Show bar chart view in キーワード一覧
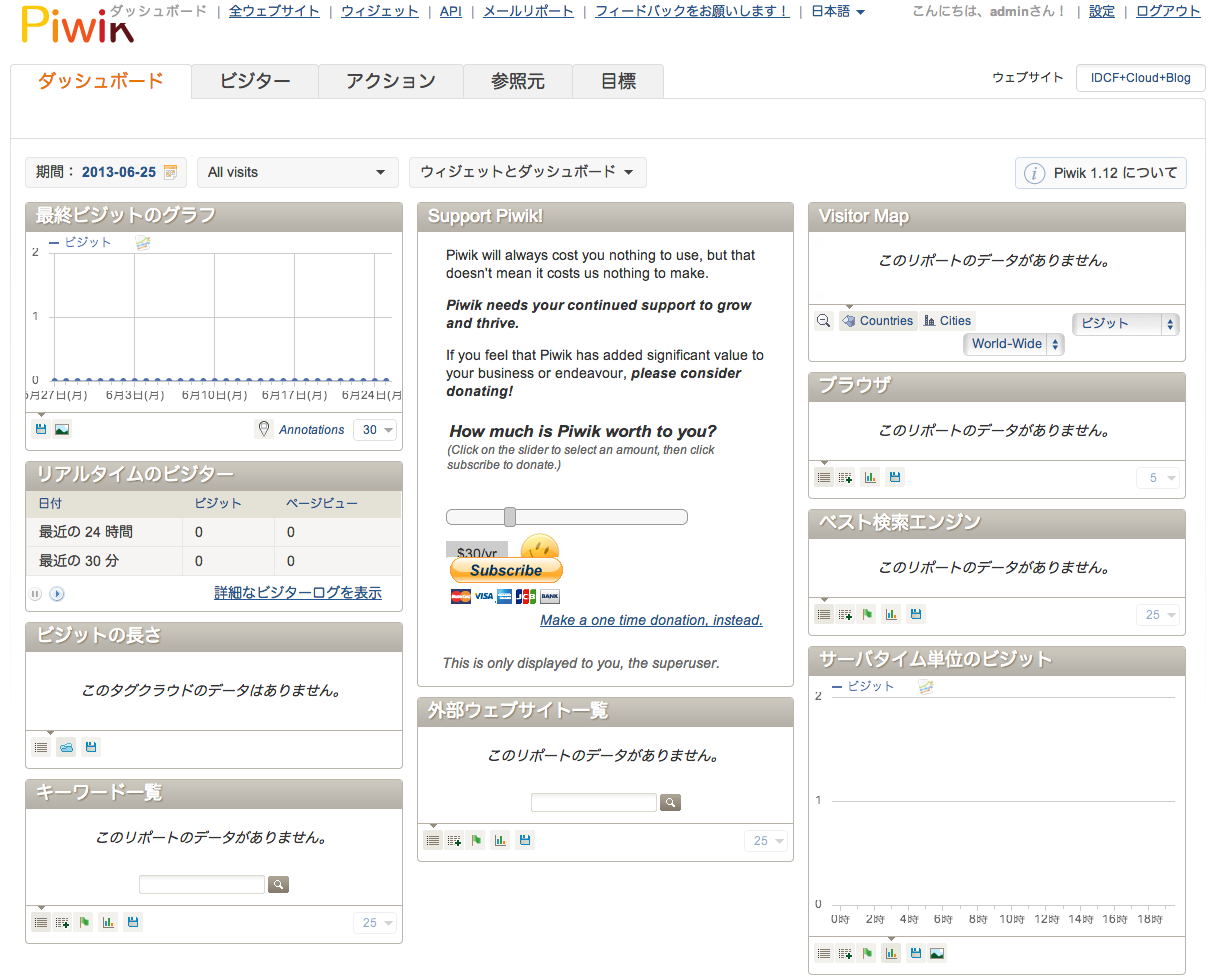The height and width of the screenshot is (980, 1216). coord(108,922)
